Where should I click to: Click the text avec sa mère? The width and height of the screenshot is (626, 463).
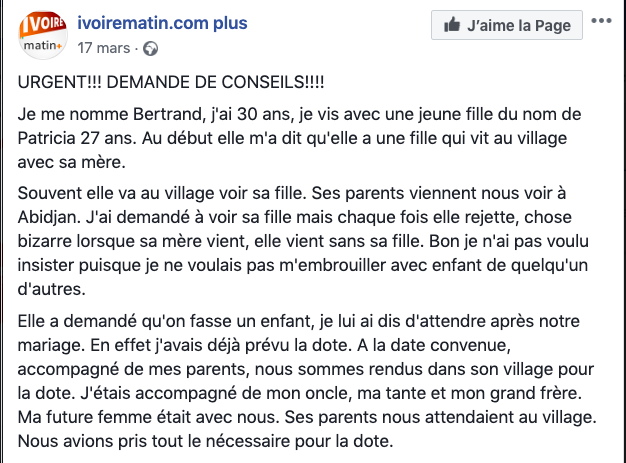click(x=71, y=162)
